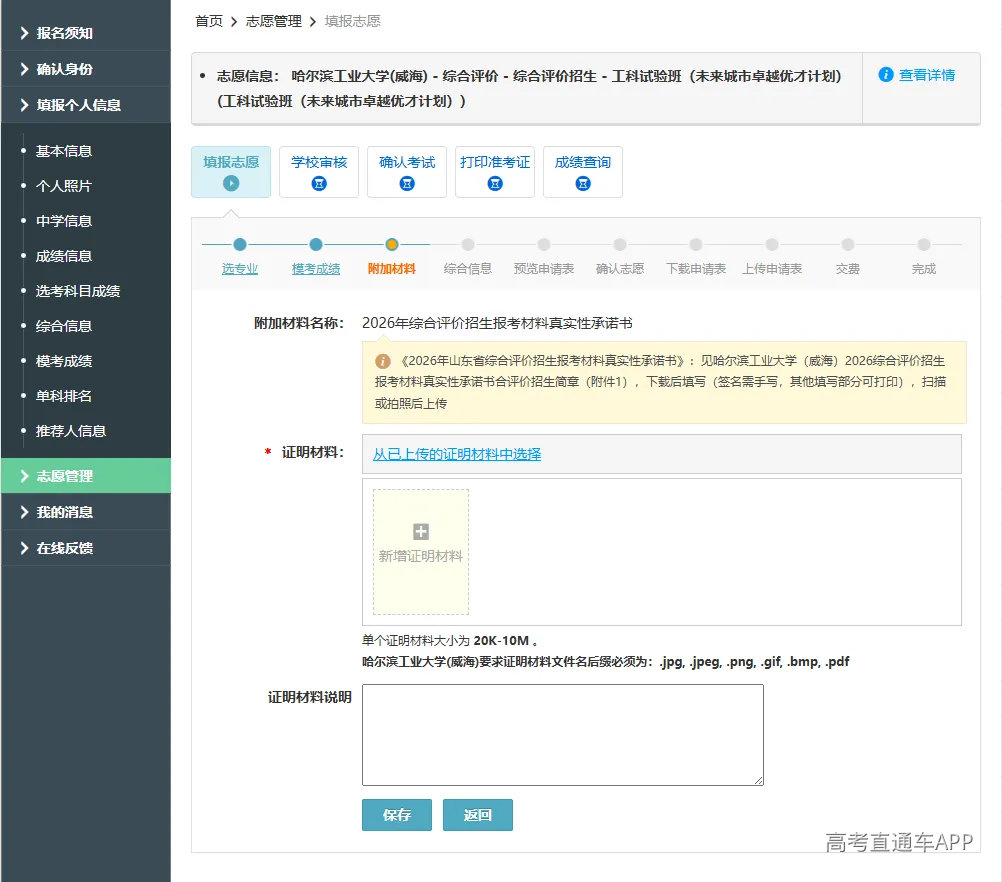Click the hourglass icon under 成绩查询
Image resolution: width=1002 pixels, height=882 pixels.
point(583,183)
